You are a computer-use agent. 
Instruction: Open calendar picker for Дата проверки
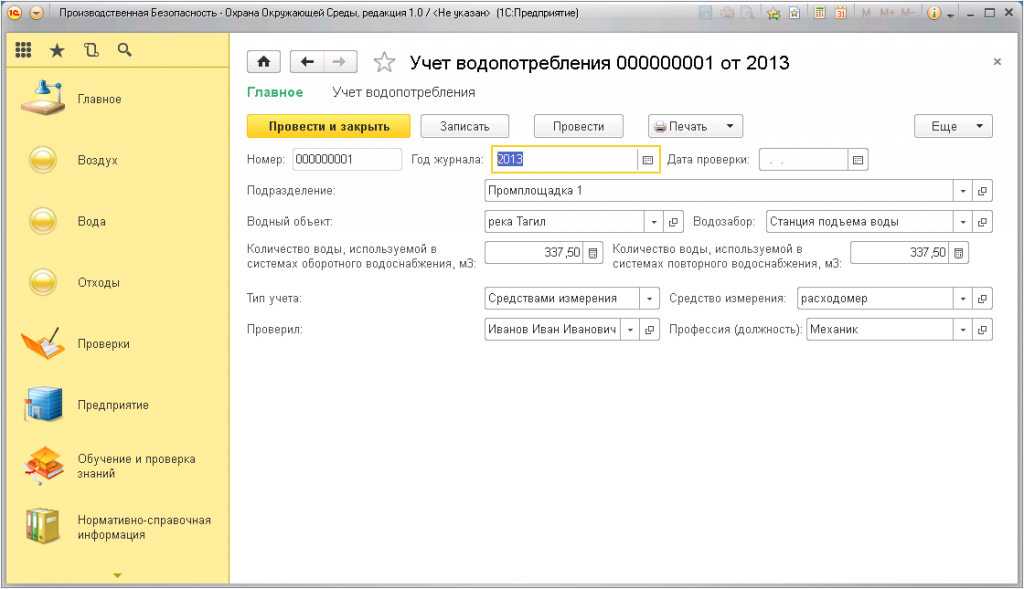[858, 160]
